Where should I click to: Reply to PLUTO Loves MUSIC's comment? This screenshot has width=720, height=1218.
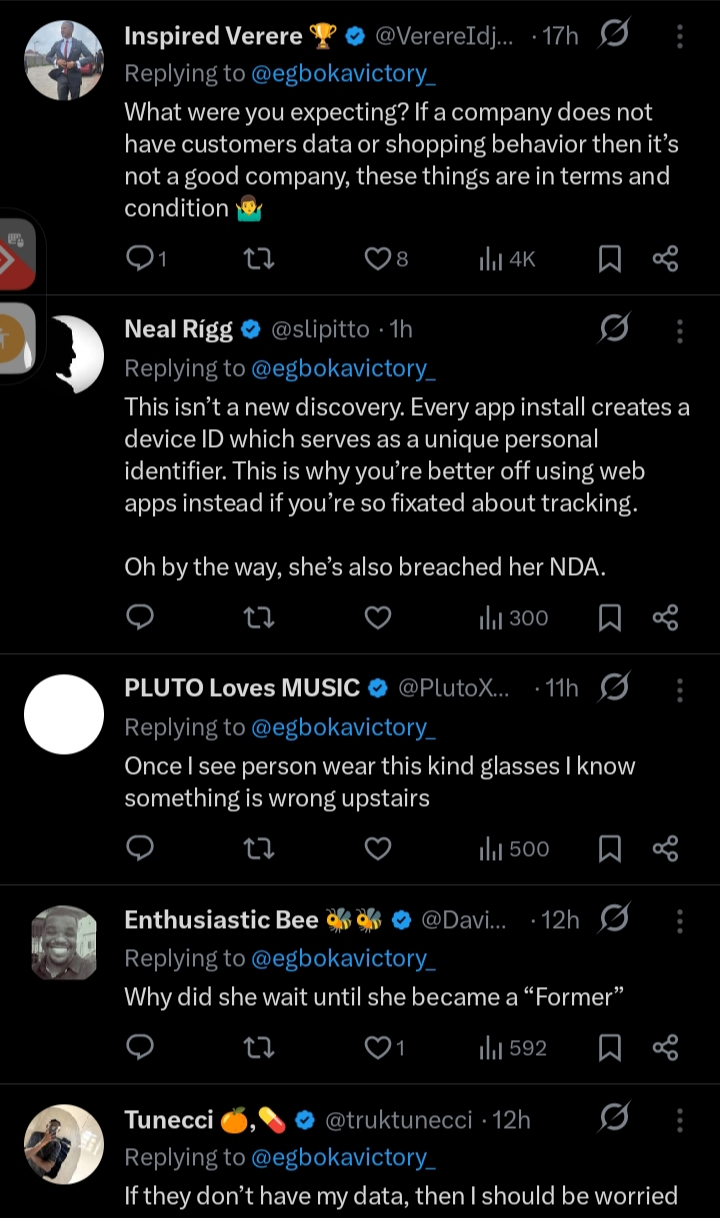[141, 848]
